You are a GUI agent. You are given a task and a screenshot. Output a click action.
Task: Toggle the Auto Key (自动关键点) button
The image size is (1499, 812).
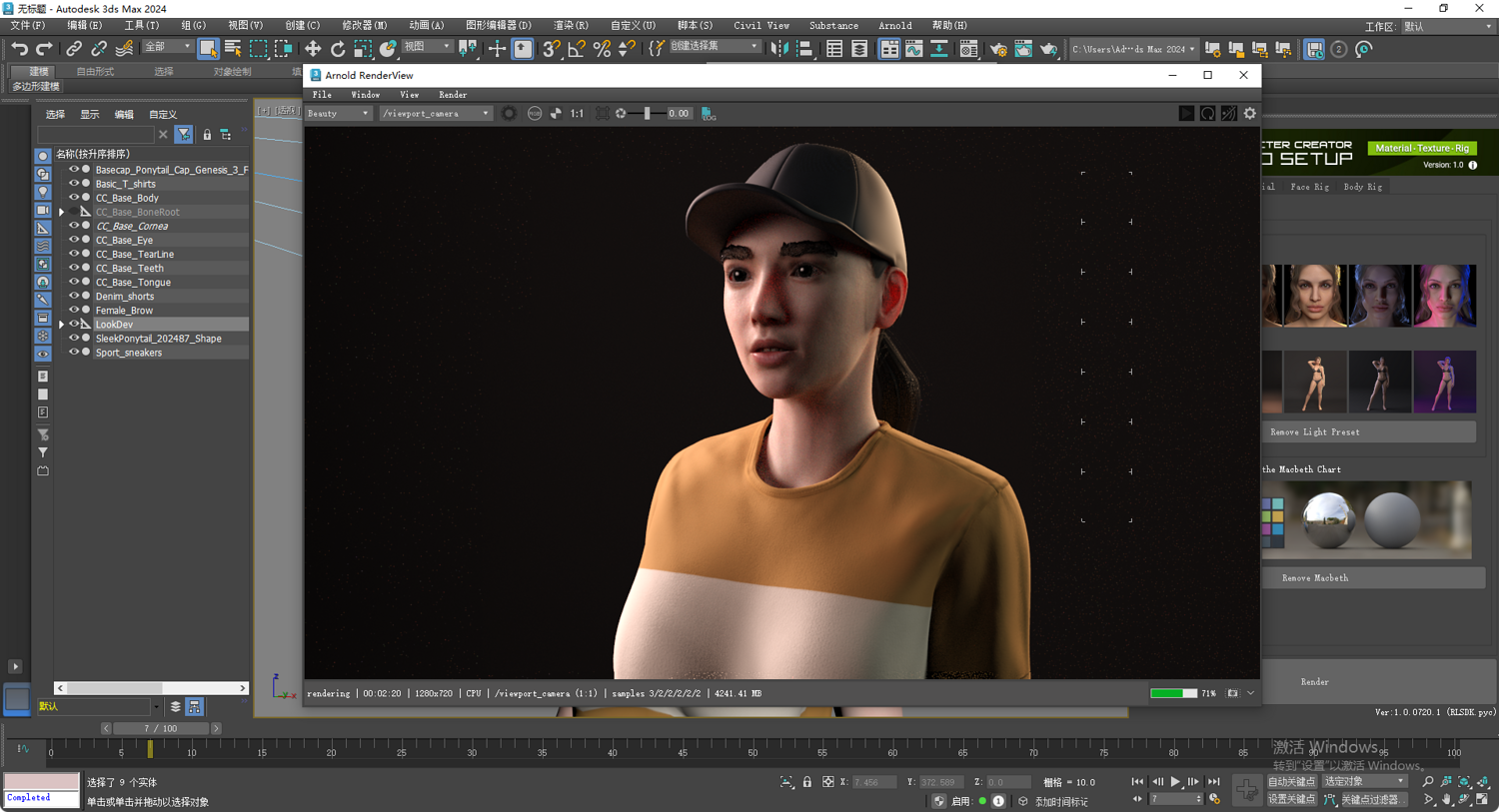point(1292,782)
